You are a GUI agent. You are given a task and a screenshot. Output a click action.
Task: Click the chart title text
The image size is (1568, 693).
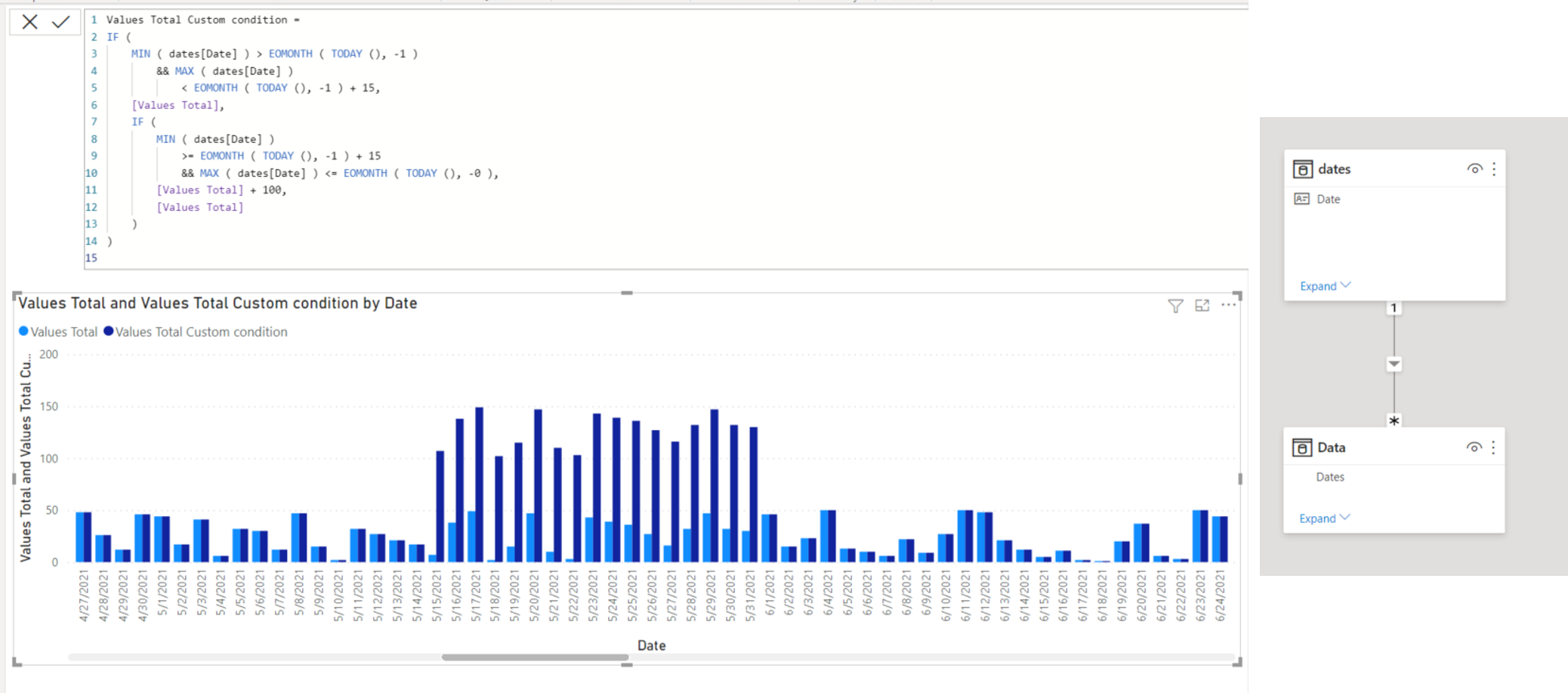[x=218, y=303]
